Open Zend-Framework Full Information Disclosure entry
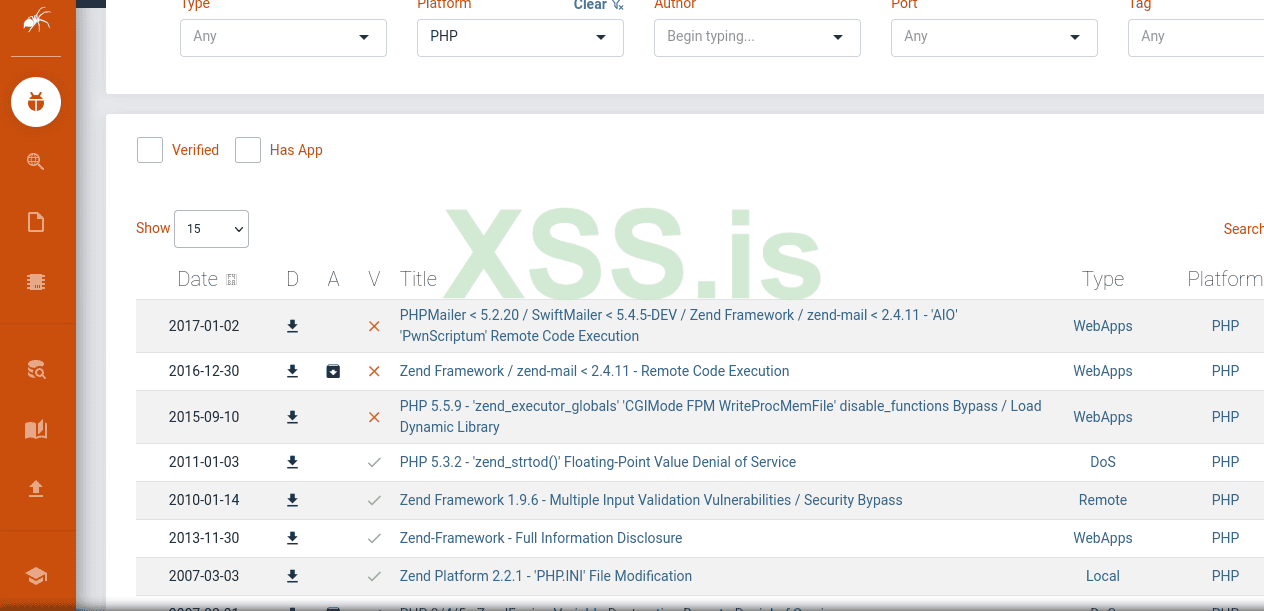 [541, 538]
